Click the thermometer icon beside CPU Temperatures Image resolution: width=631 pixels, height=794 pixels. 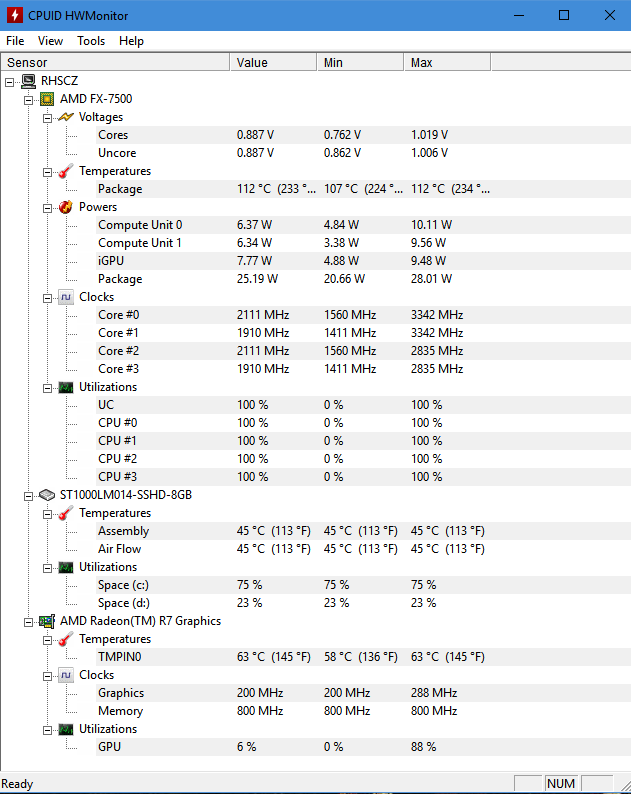66,171
